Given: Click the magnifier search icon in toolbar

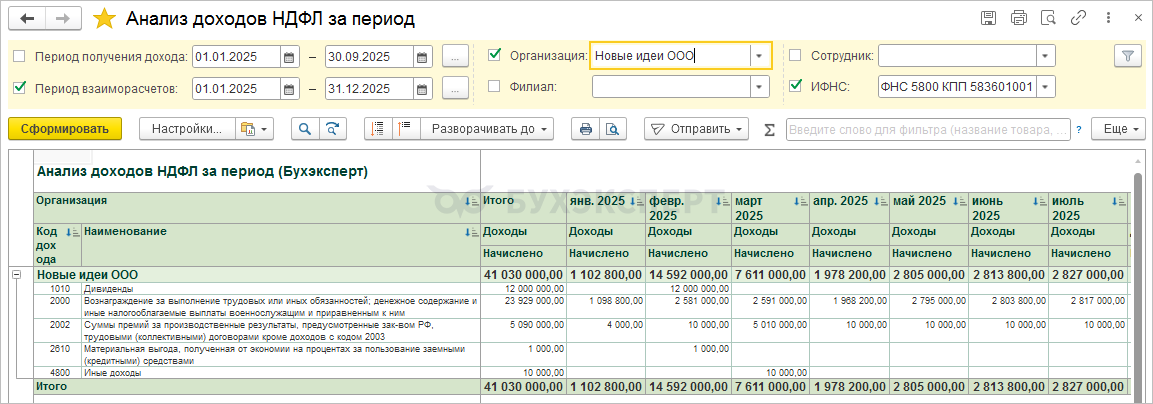Looking at the screenshot, I should (x=304, y=129).
